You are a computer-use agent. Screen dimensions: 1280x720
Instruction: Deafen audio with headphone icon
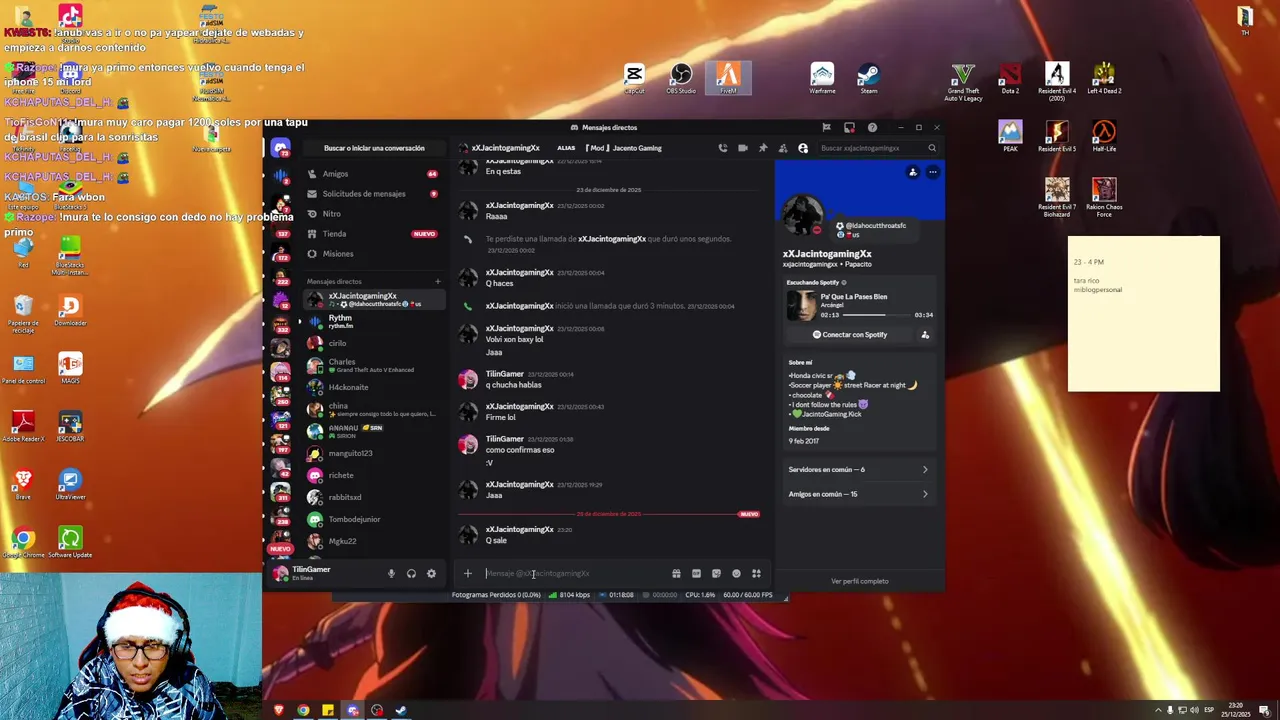411,574
